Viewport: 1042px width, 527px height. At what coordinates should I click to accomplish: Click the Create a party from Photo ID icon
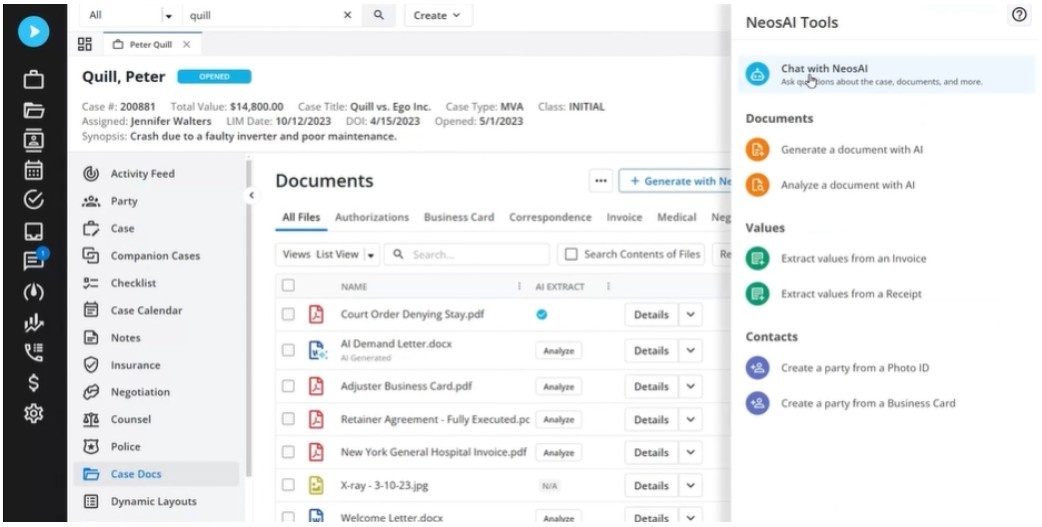pyautogui.click(x=757, y=368)
